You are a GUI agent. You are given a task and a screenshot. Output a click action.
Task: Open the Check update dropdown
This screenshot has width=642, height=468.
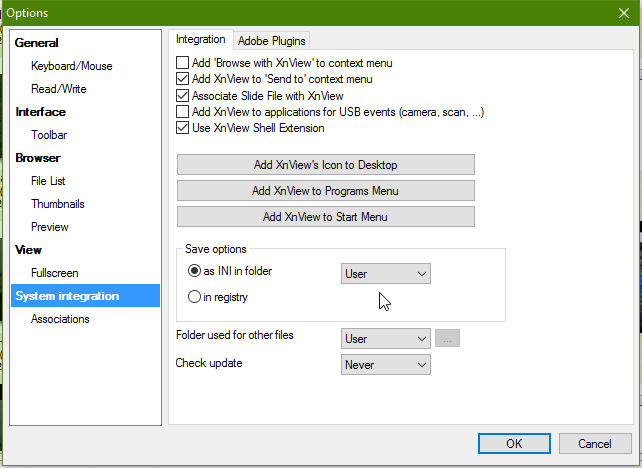pos(385,365)
